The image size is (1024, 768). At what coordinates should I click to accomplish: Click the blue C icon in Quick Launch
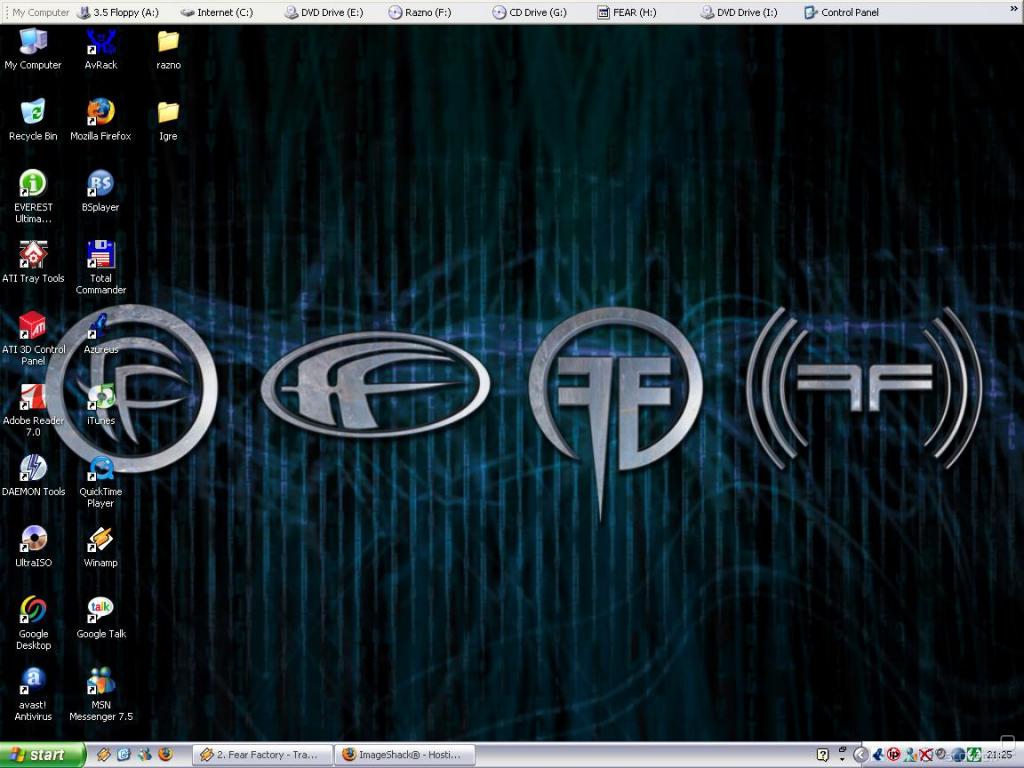[x=123, y=755]
